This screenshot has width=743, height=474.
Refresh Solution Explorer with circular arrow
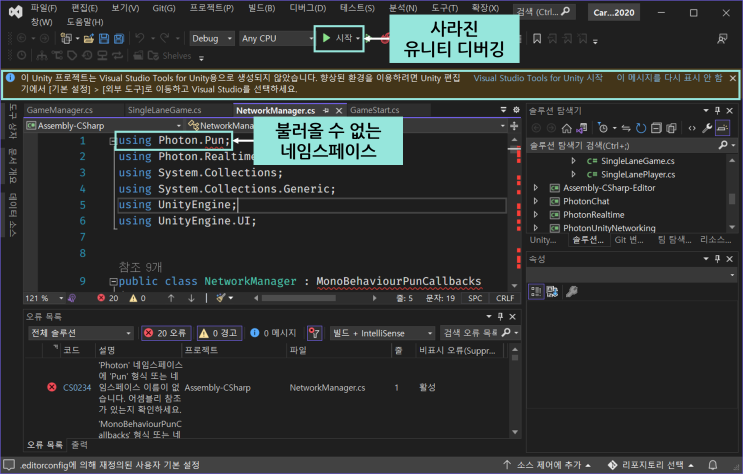point(641,128)
